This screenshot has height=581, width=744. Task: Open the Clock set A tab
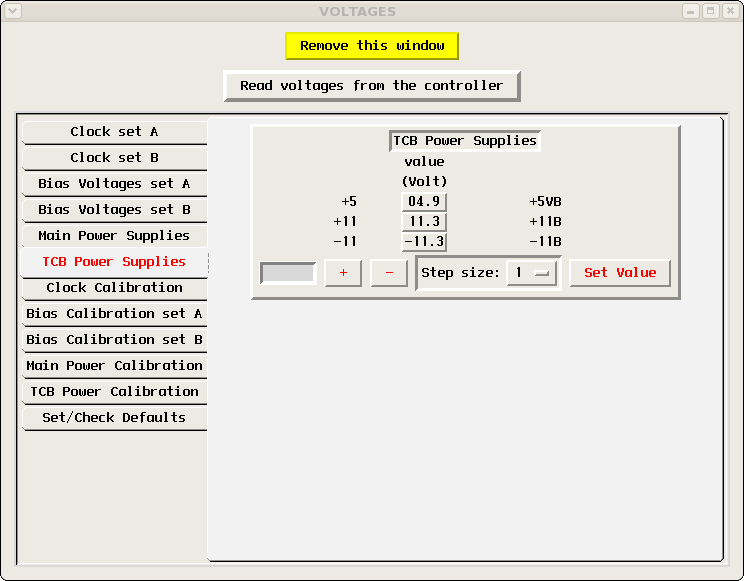point(114,132)
